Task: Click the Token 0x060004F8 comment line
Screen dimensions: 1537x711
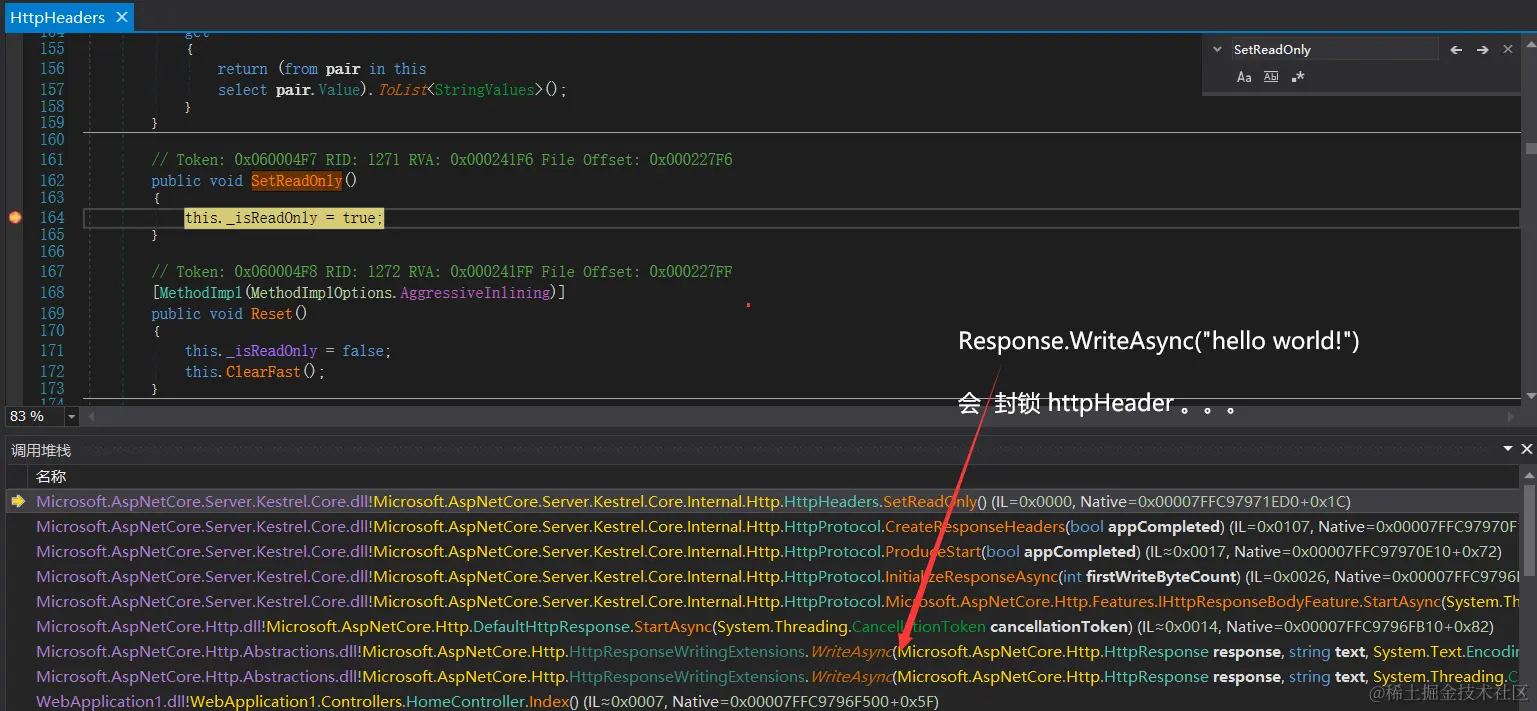Action: pos(442,271)
